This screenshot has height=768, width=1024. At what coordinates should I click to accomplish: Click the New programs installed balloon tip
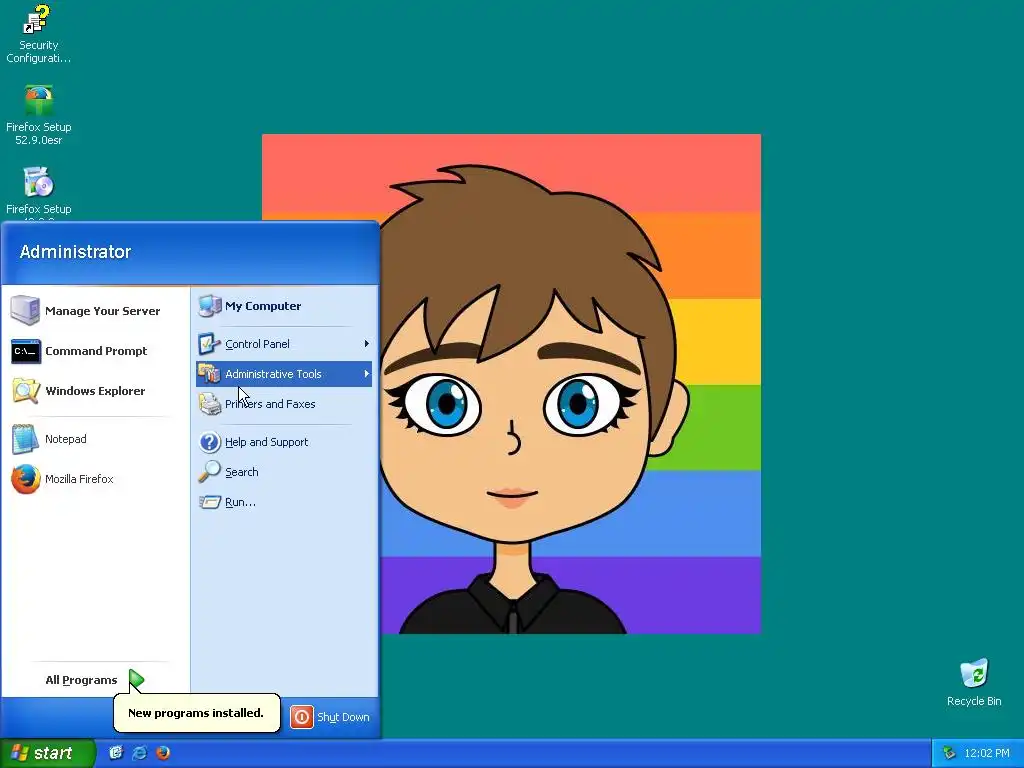[x=197, y=712]
